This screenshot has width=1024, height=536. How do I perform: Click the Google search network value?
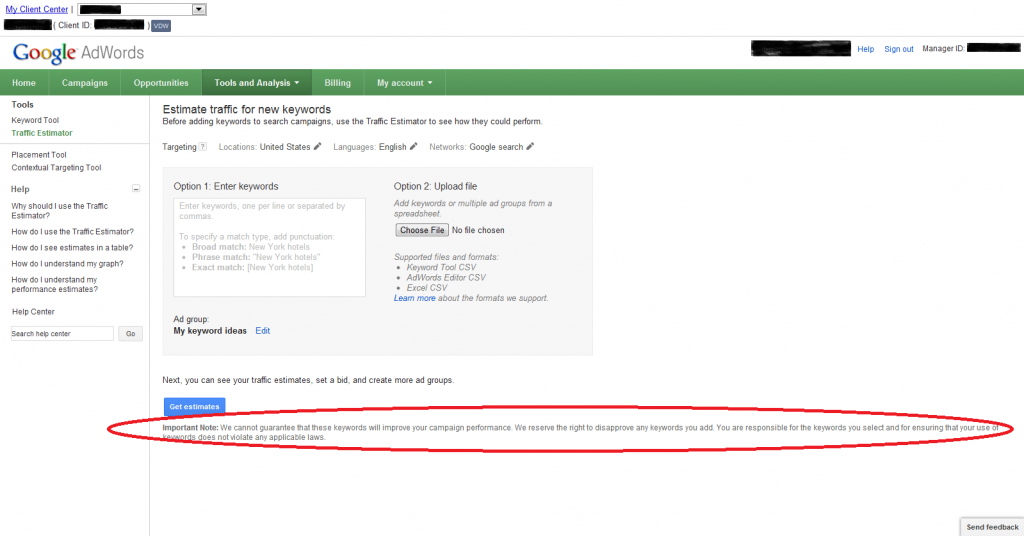click(496, 147)
